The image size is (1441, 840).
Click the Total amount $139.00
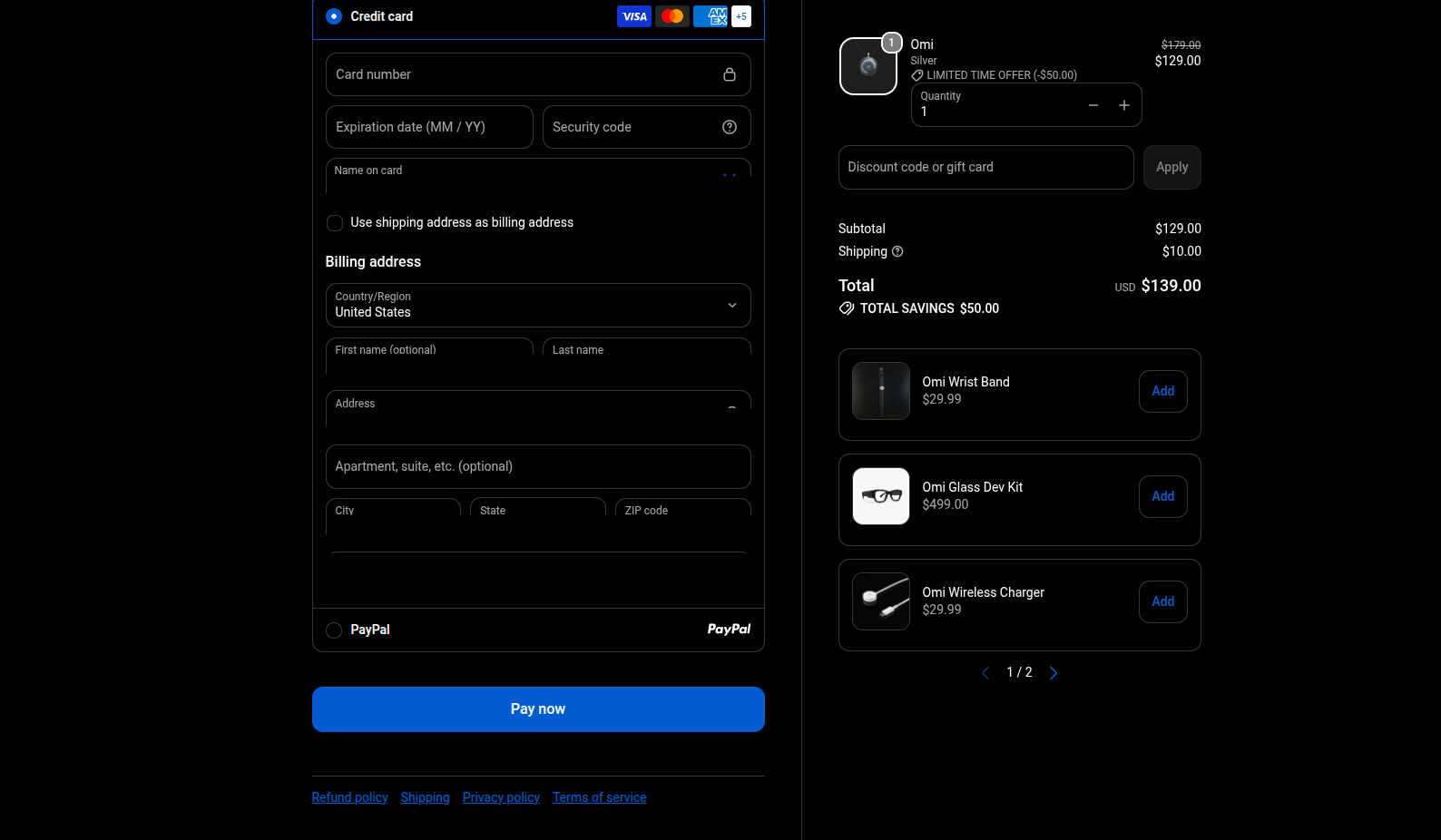coord(1171,286)
